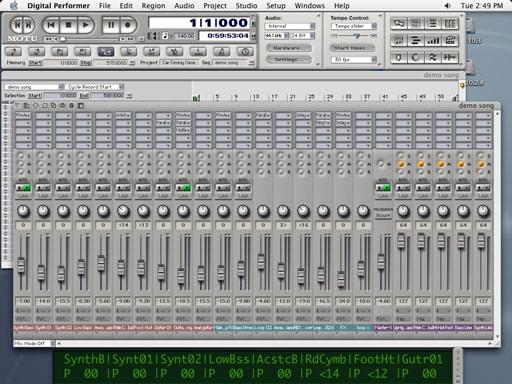Open the Apple menu
Image resolution: width=512 pixels, height=384 pixels.
(x=14, y=6)
